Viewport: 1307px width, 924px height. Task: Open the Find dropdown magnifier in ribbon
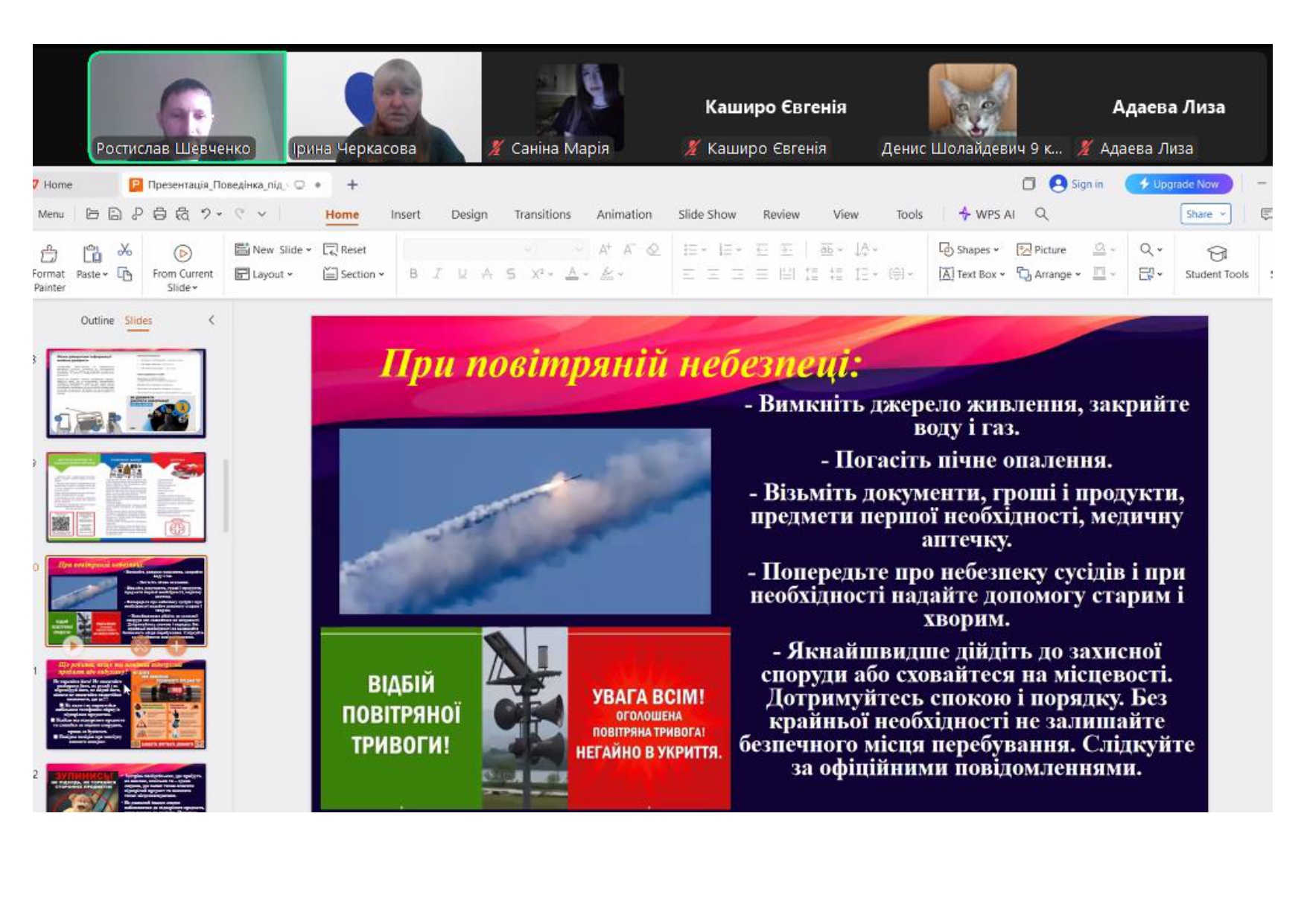pos(1151,249)
